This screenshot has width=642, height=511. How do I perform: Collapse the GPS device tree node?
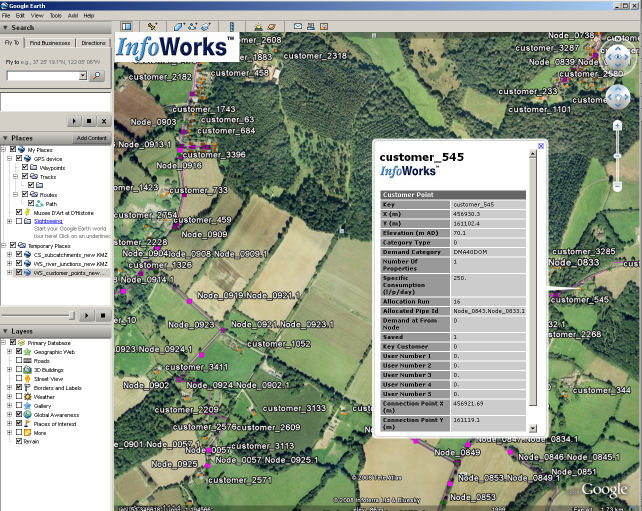pos(9,158)
